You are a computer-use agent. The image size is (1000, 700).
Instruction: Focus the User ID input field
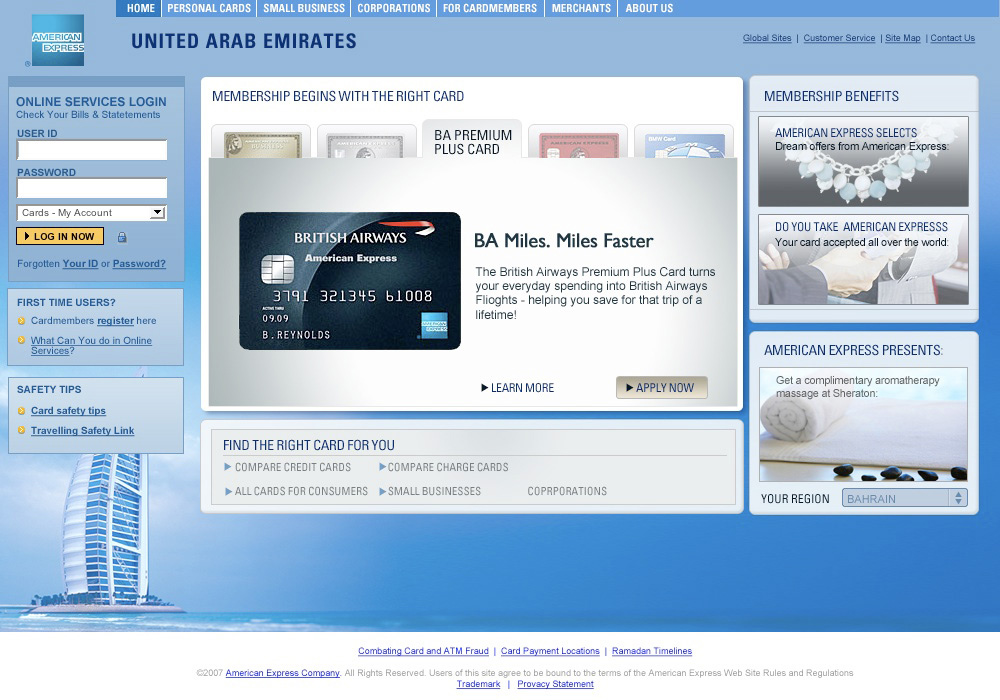[x=92, y=150]
